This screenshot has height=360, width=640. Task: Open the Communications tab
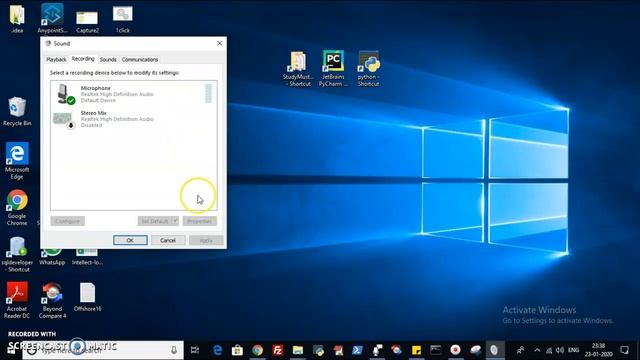pos(140,60)
